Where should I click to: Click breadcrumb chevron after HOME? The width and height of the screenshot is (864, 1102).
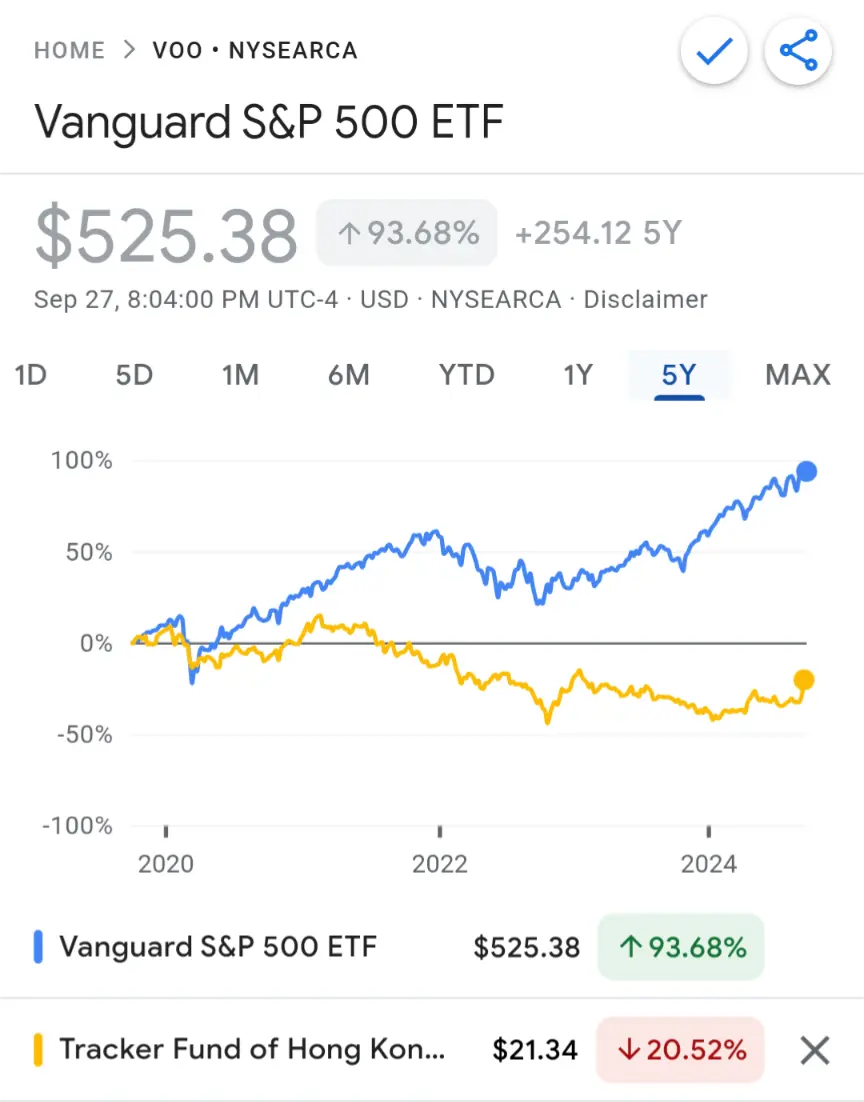pyautogui.click(x=129, y=50)
